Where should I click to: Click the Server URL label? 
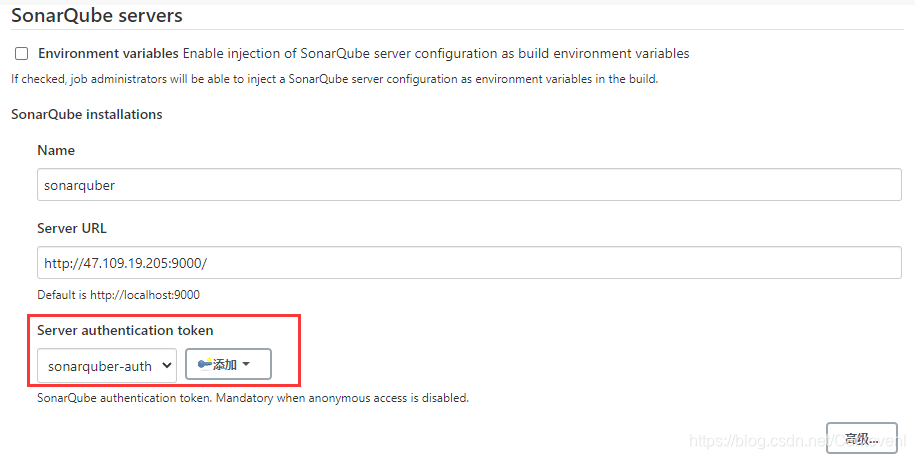pos(72,228)
